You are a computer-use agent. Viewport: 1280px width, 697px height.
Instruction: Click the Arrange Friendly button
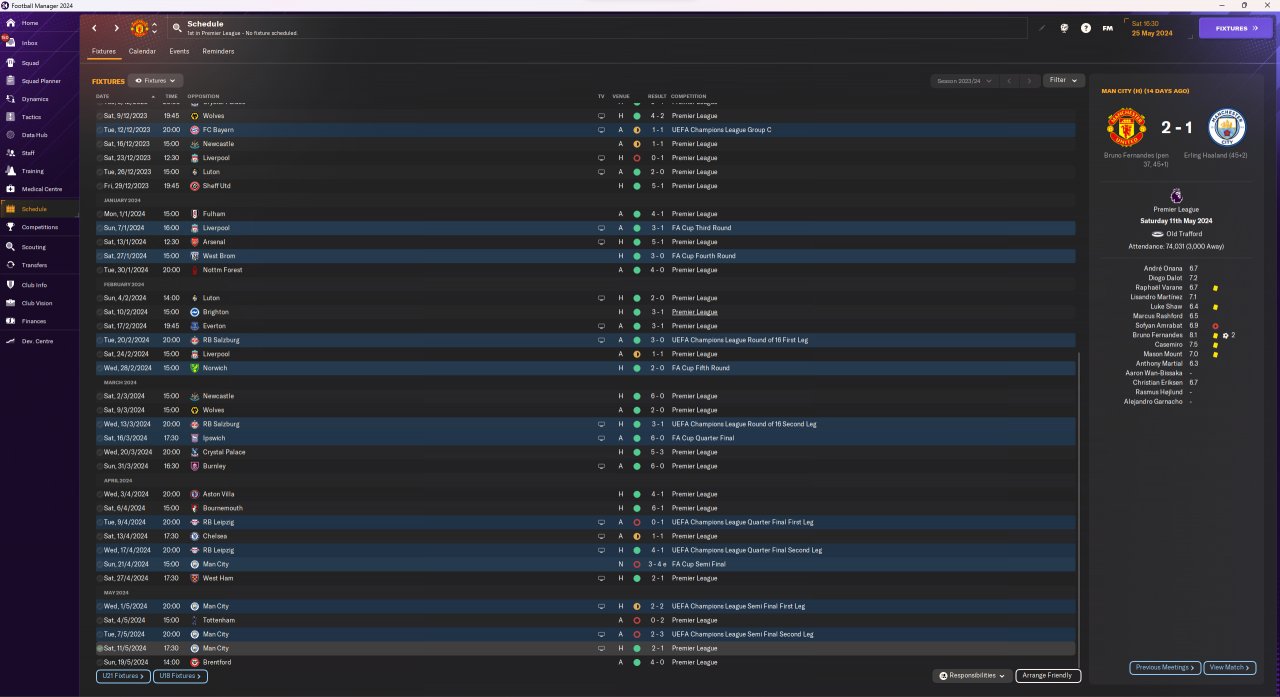tap(1048, 676)
